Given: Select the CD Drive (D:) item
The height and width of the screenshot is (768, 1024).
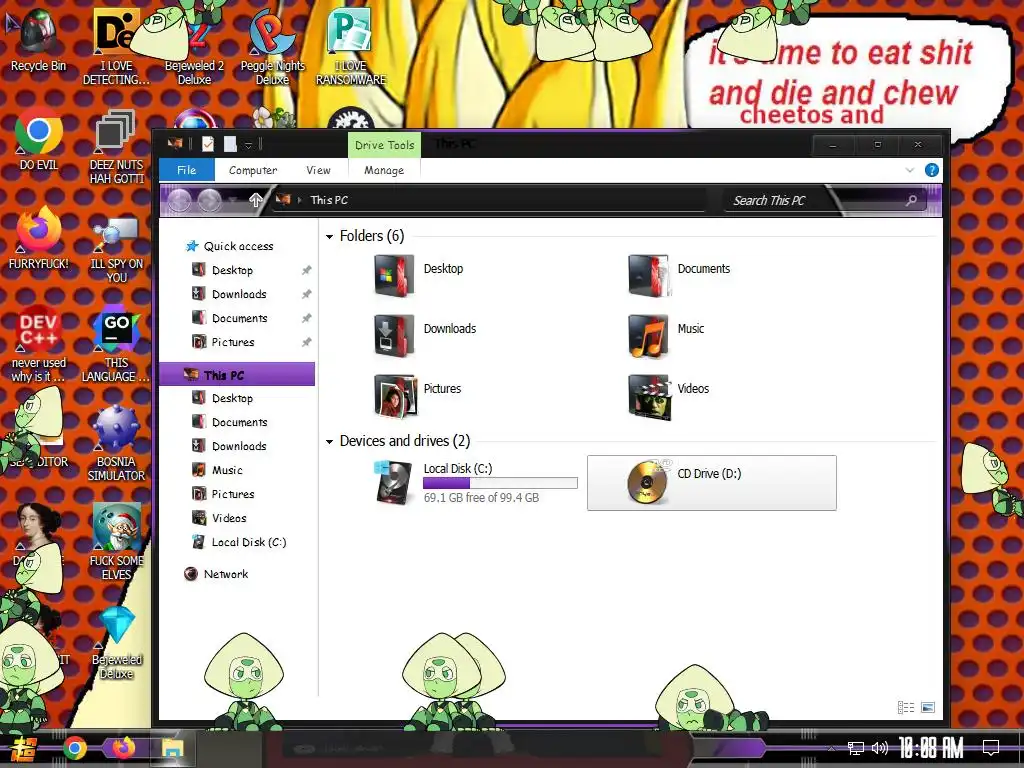Looking at the screenshot, I should click(x=712, y=483).
